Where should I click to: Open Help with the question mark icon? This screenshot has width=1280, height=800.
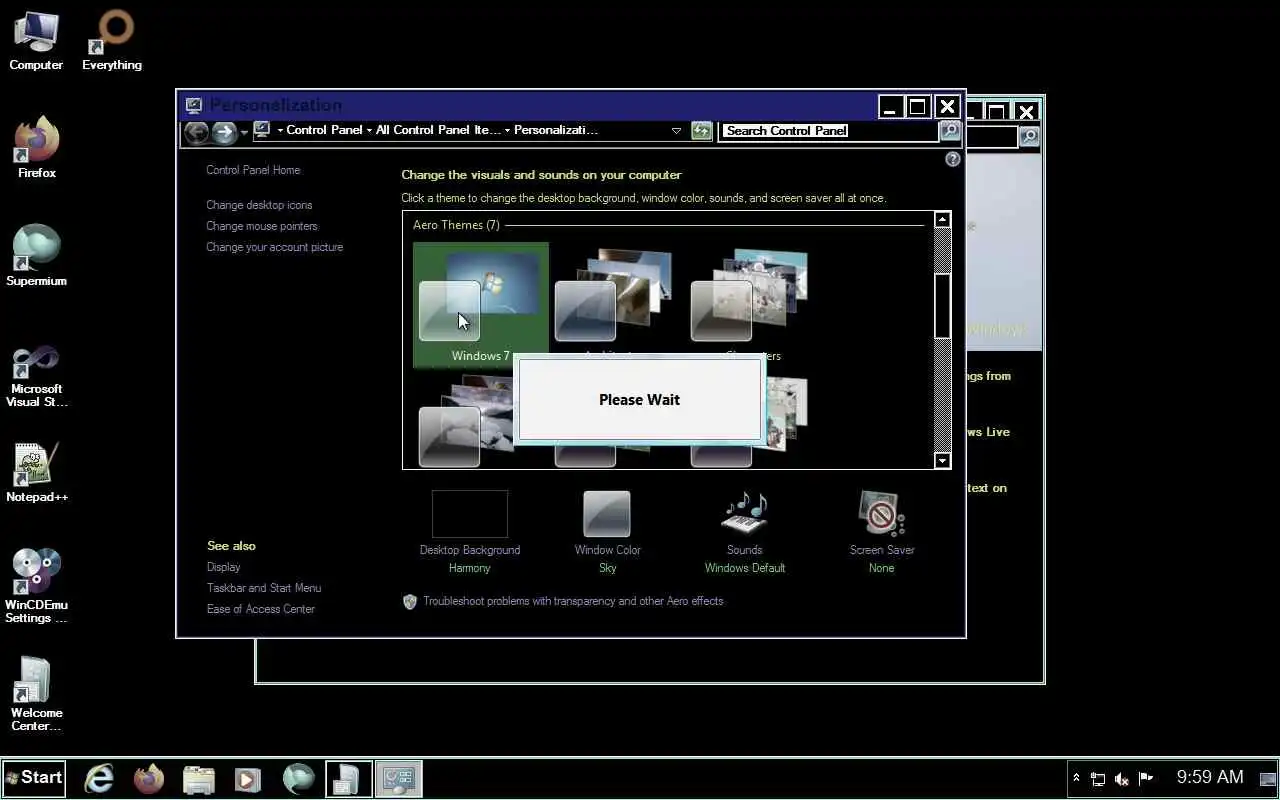pos(952,159)
